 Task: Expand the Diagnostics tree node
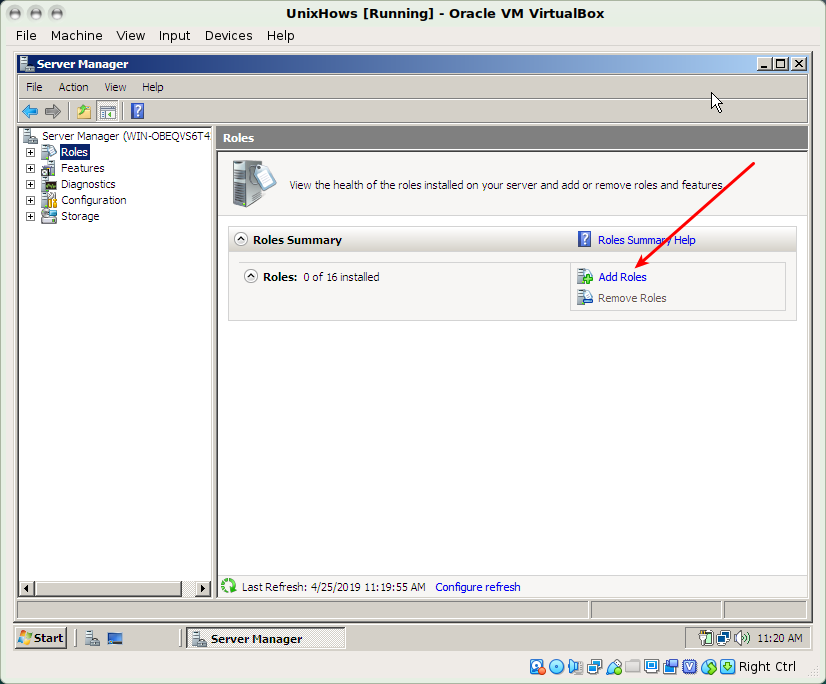click(x=31, y=184)
